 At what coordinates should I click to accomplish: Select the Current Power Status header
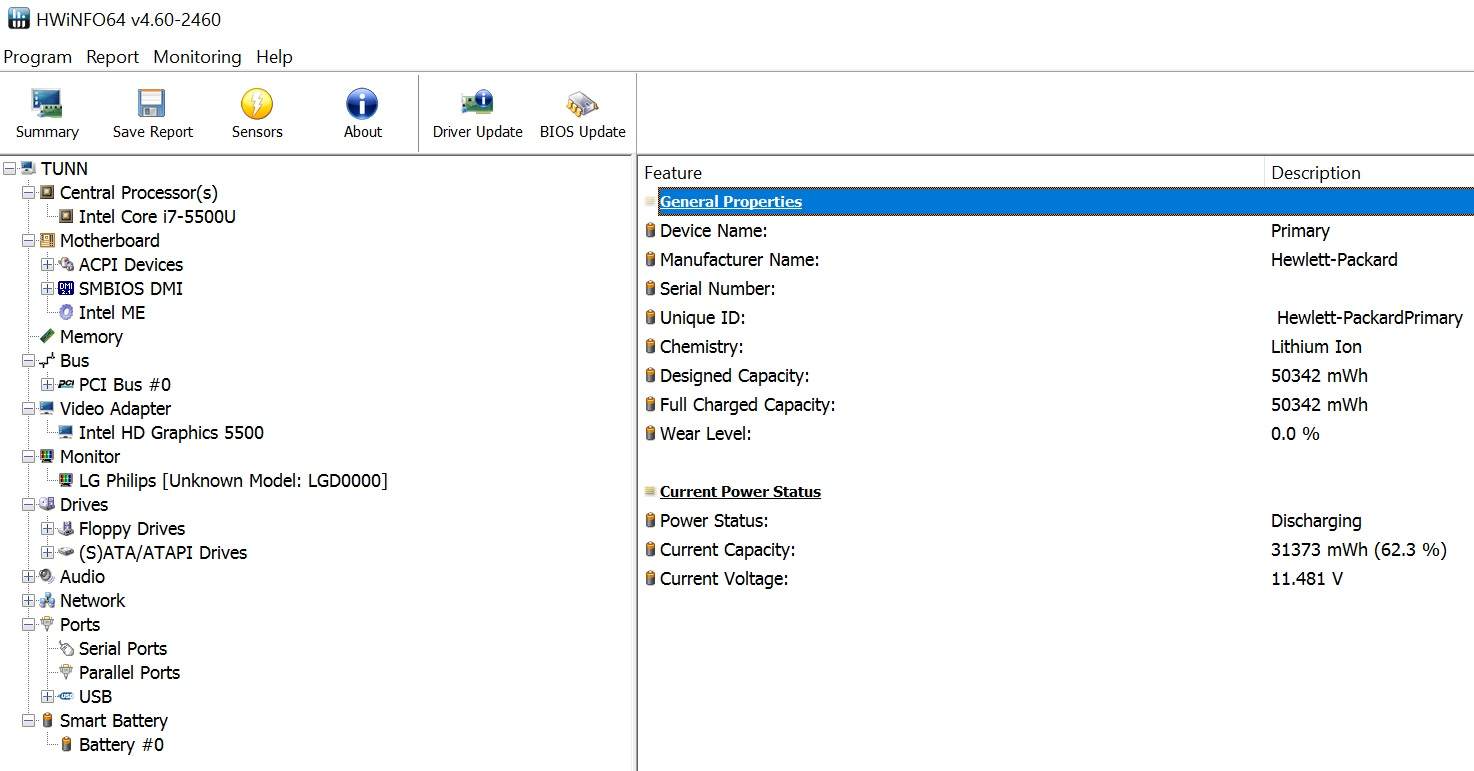(740, 491)
